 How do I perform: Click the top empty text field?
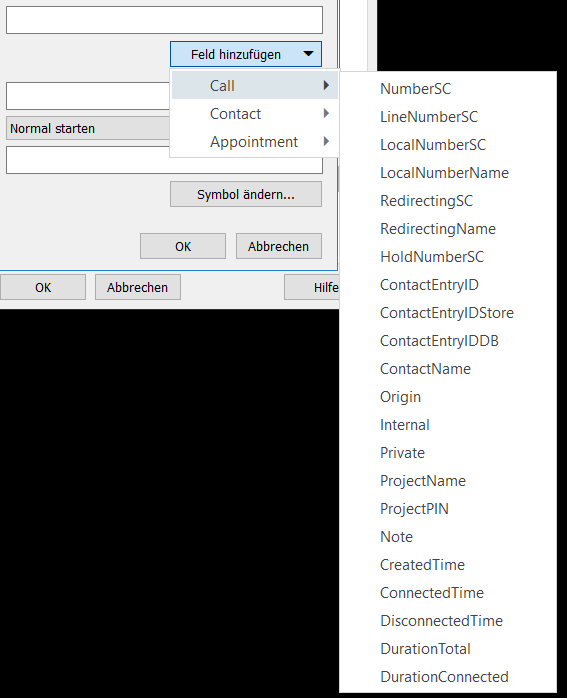point(164,20)
